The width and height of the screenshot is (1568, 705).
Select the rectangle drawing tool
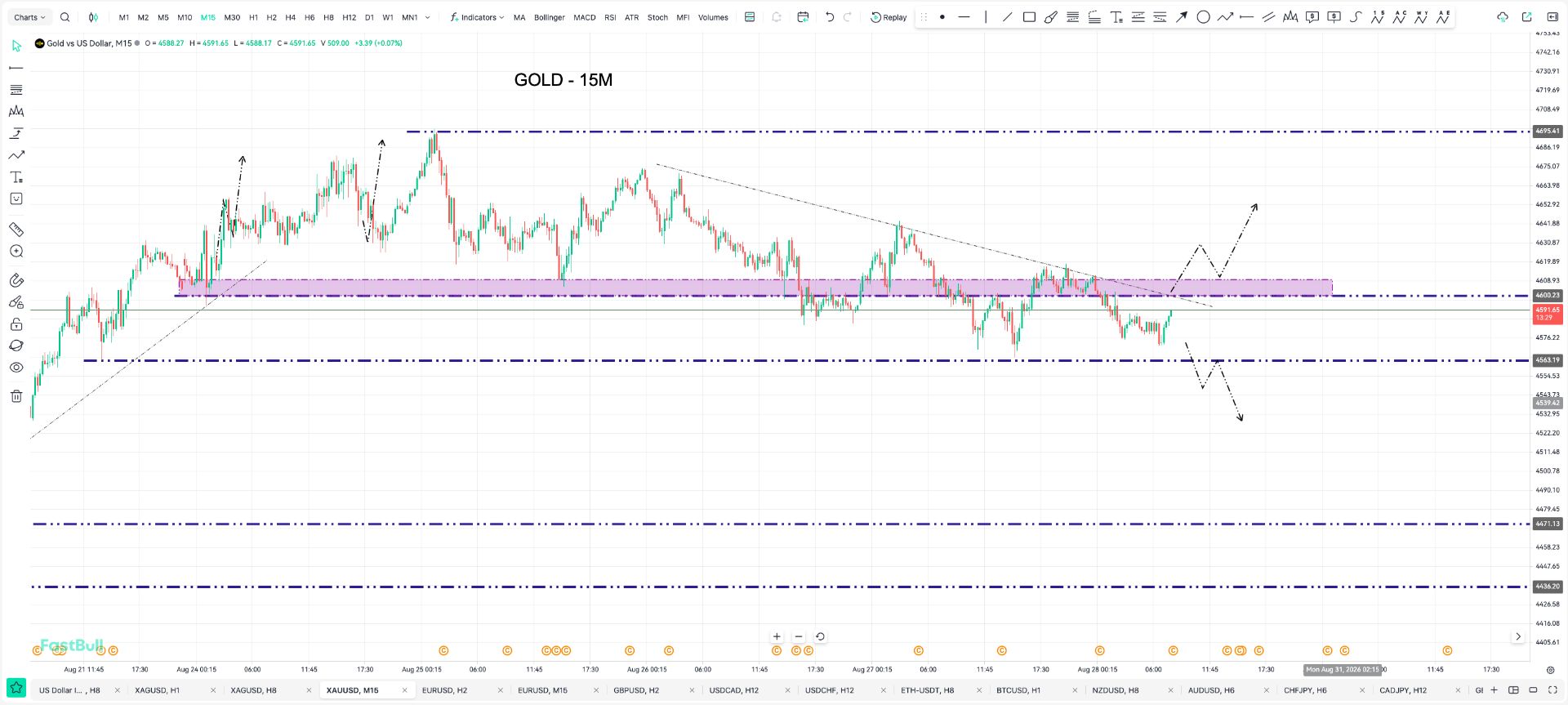pyautogui.click(x=1029, y=17)
